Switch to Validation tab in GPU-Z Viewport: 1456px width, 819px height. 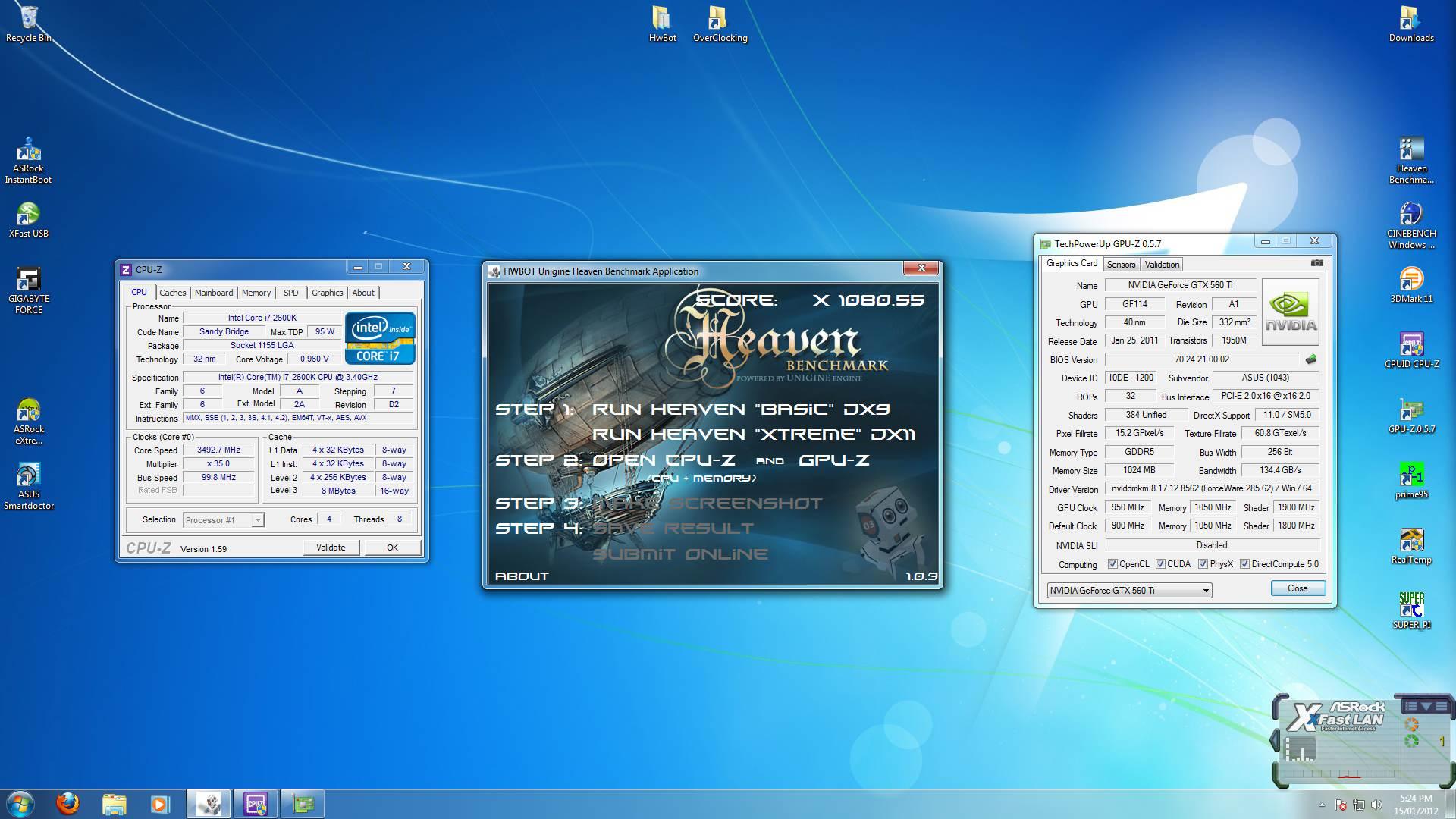point(1162,265)
